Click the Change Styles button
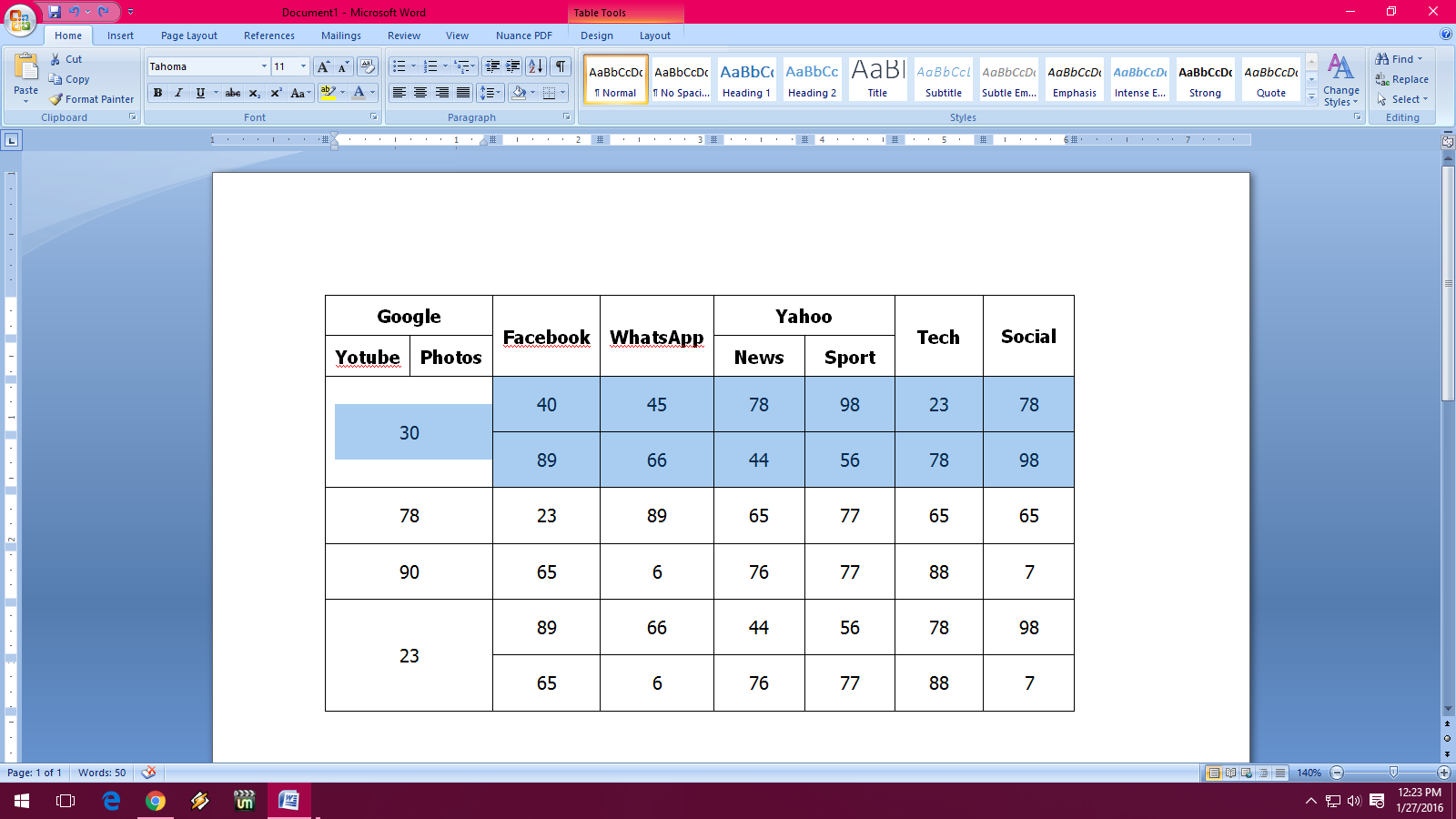Viewport: 1456px width, 819px height. pyautogui.click(x=1340, y=79)
